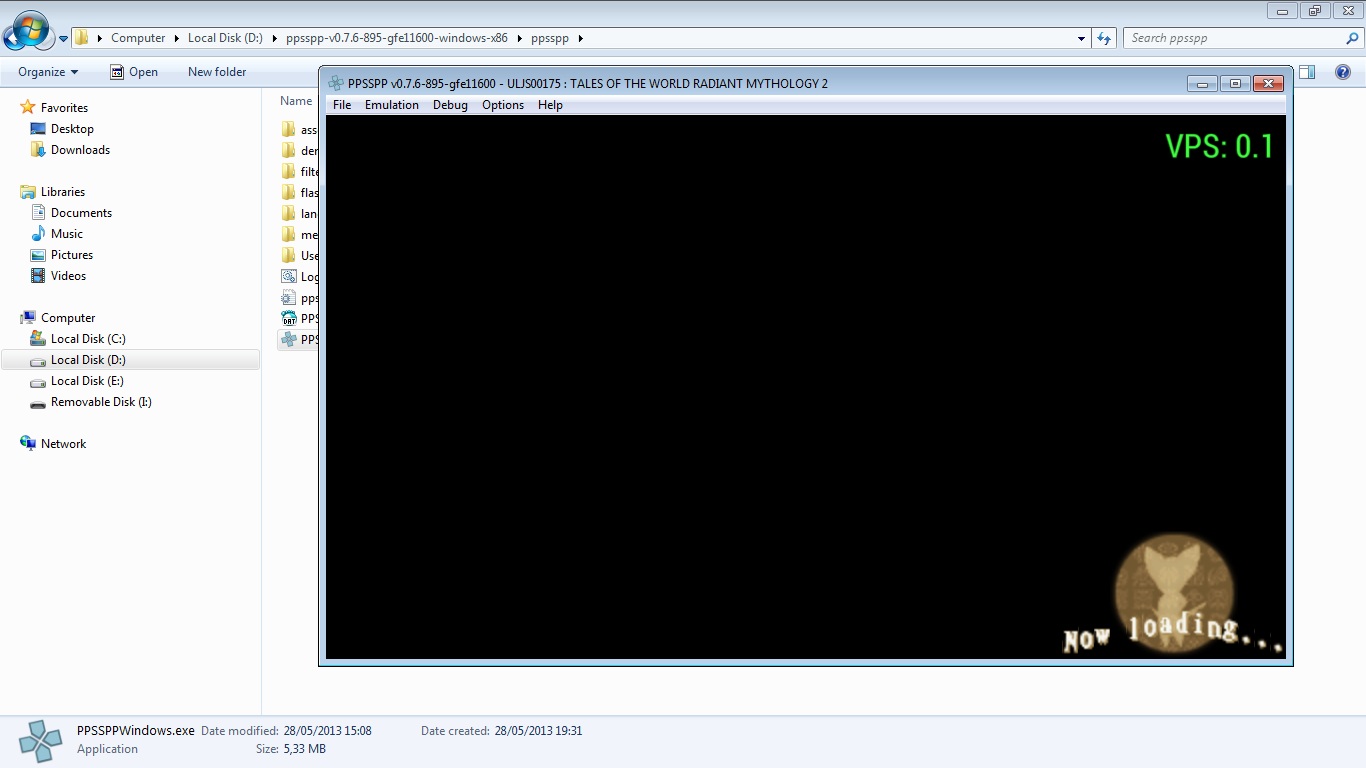Viewport: 1366px width, 768px height.
Task: Open the Removable Disk (I:) drive
Action: pyautogui.click(x=100, y=402)
